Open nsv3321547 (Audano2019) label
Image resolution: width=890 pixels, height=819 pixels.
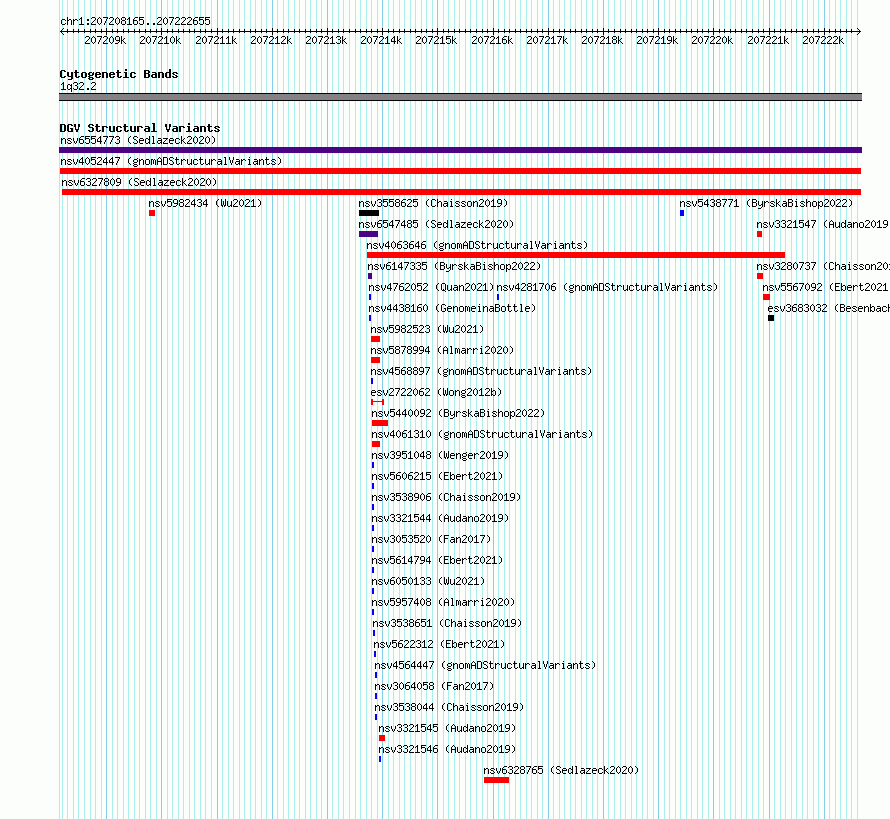[x=823, y=224]
